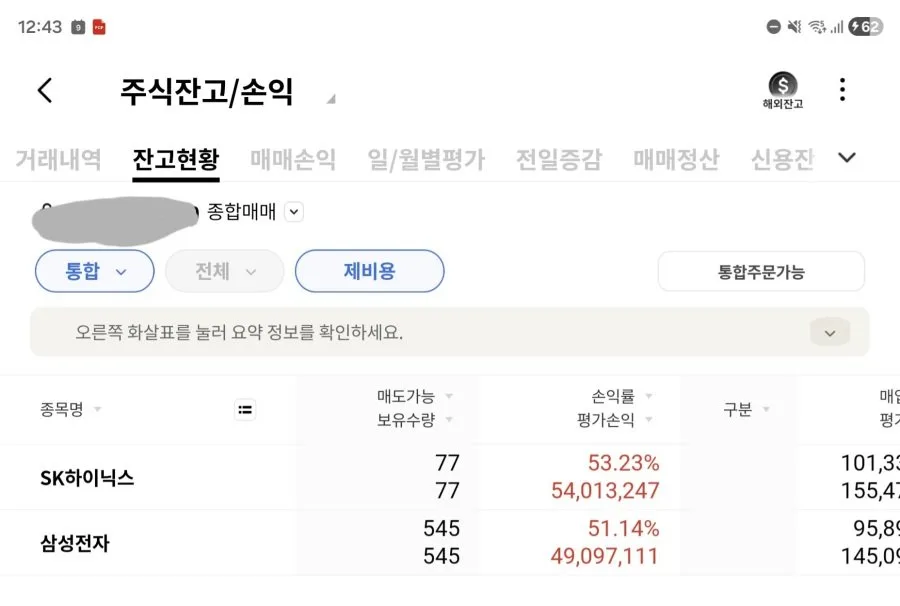Switch to the 일/월별평가 tab

click(426, 159)
